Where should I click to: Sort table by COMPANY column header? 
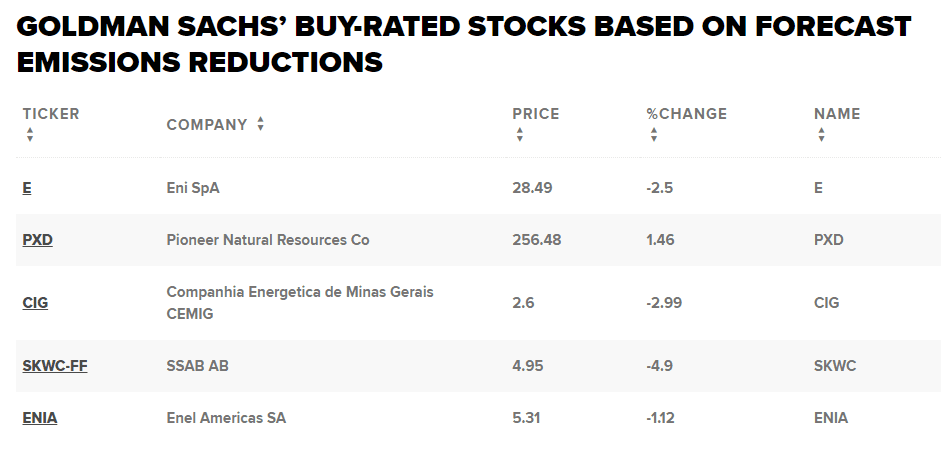point(206,125)
